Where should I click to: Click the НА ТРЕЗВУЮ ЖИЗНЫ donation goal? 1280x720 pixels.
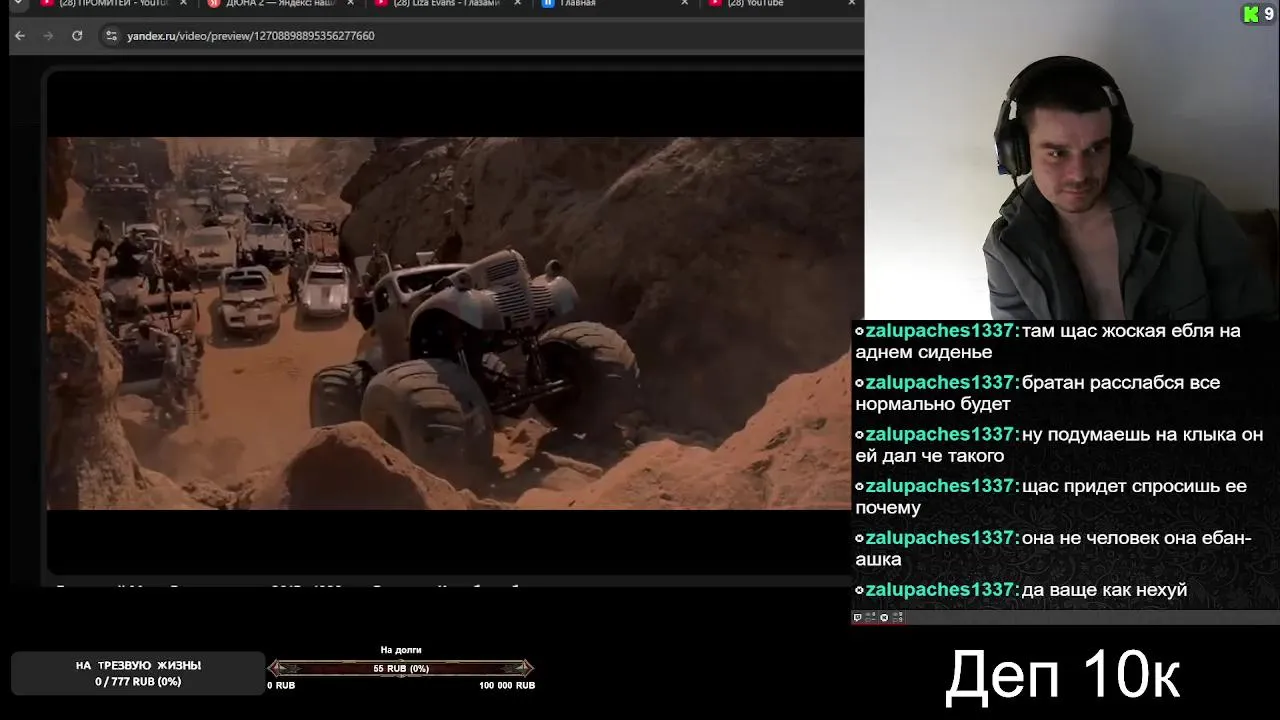(138, 673)
